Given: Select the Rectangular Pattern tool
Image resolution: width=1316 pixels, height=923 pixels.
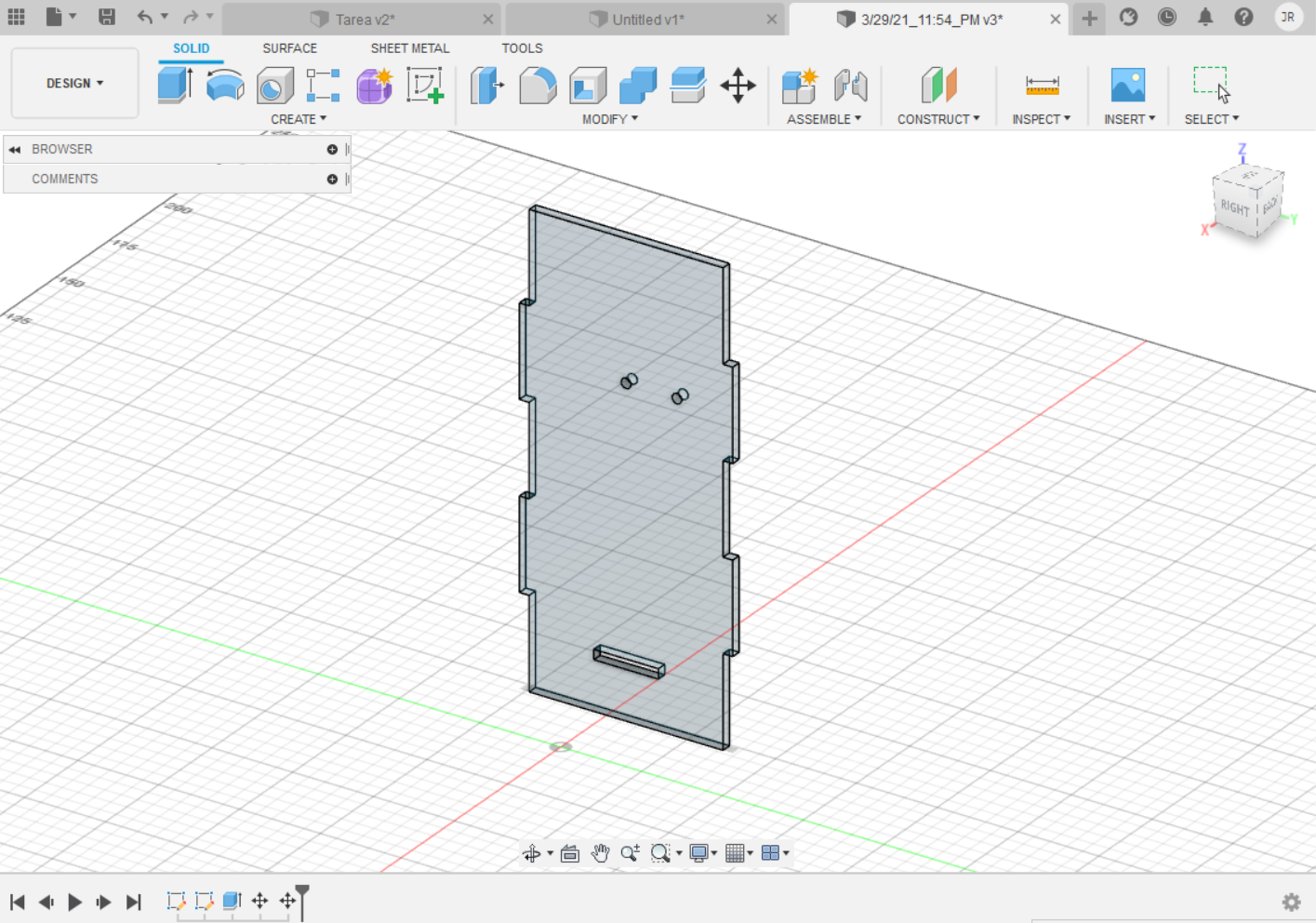Looking at the screenshot, I should click(x=324, y=85).
